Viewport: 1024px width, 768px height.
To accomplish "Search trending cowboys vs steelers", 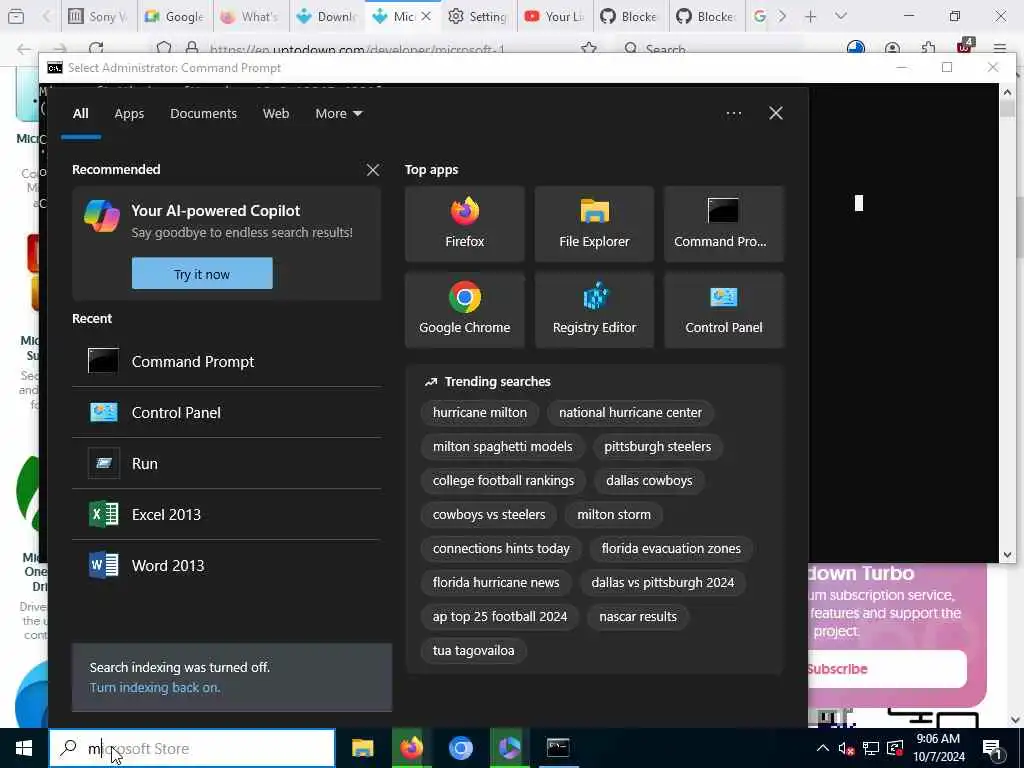I will 488,514.
